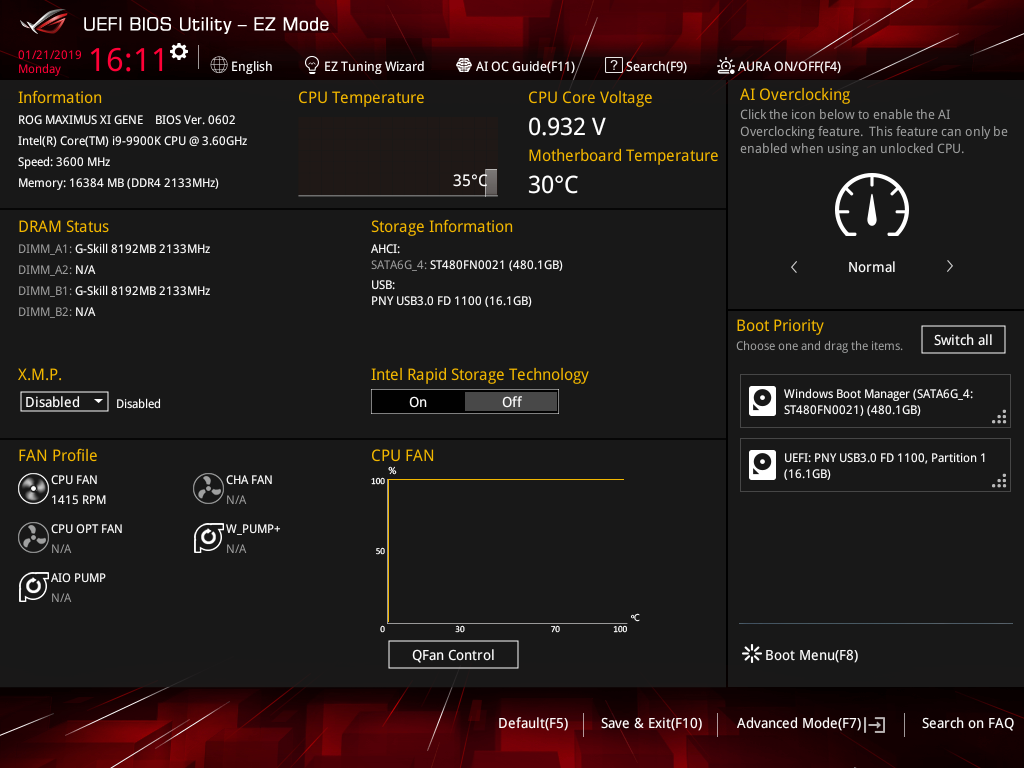Click the Search question mark icon

(x=613, y=65)
